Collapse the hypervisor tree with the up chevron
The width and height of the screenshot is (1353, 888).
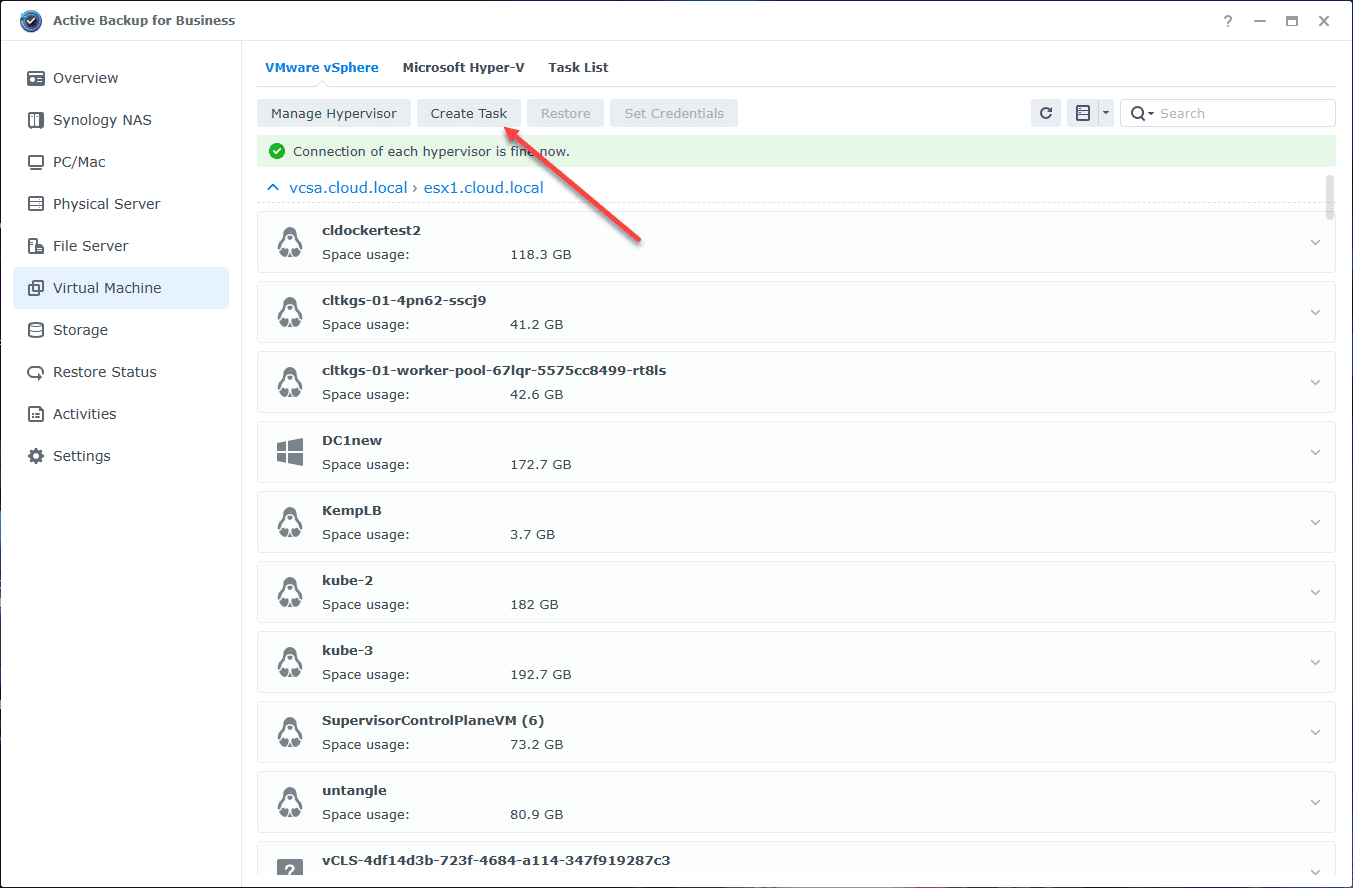(x=272, y=187)
